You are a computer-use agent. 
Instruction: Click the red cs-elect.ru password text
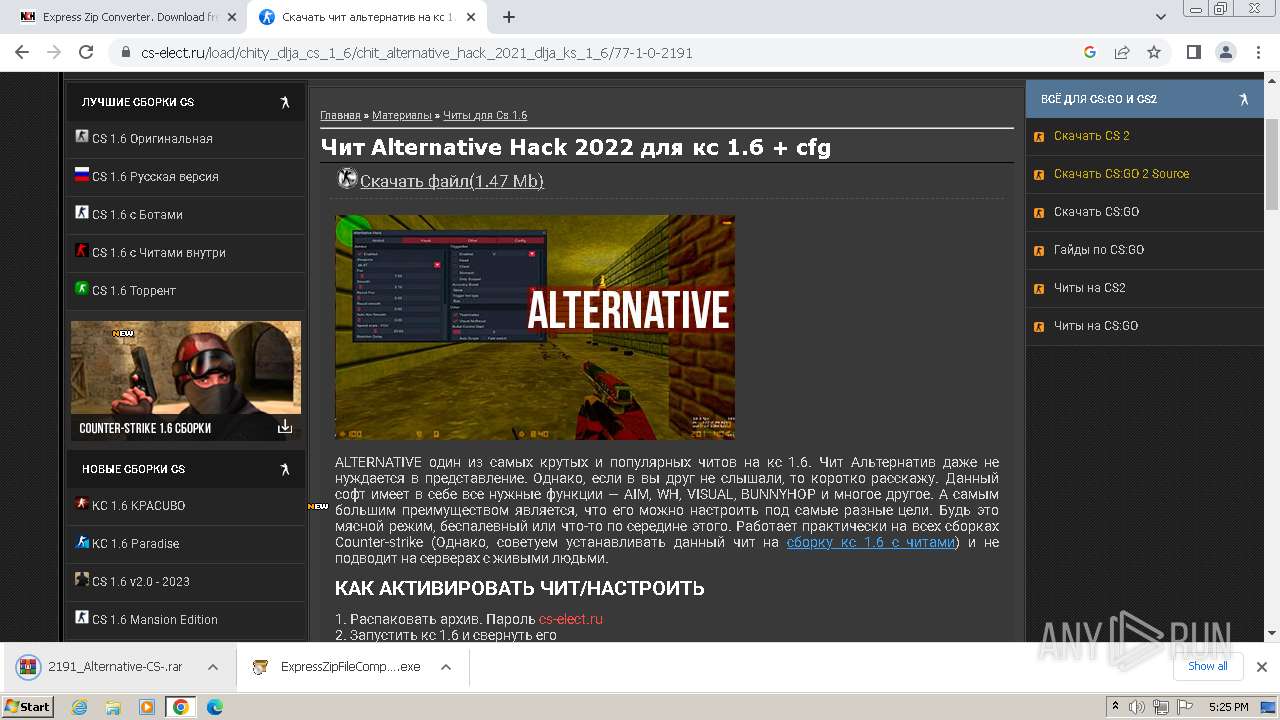pyautogui.click(x=571, y=619)
